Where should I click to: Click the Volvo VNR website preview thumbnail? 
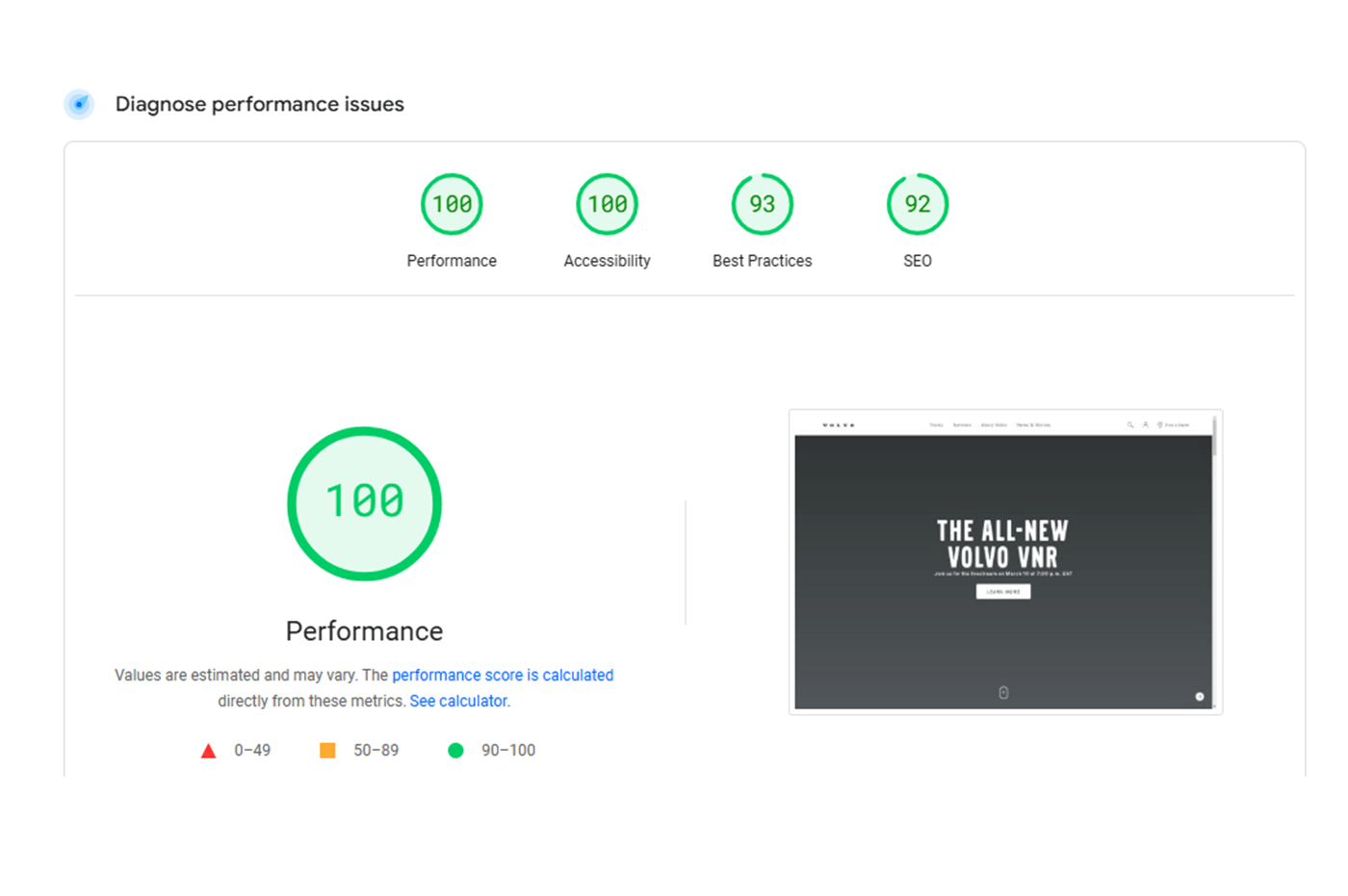pyautogui.click(x=1004, y=561)
